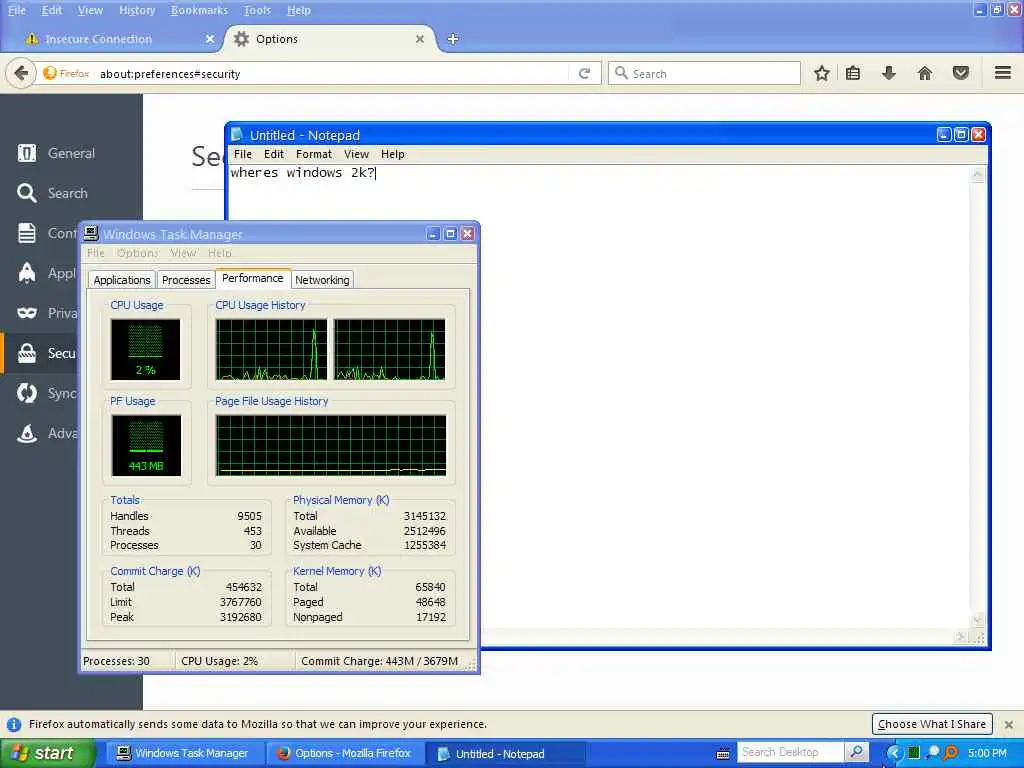
Task: Open Task Manager Help menu
Action: 219,253
